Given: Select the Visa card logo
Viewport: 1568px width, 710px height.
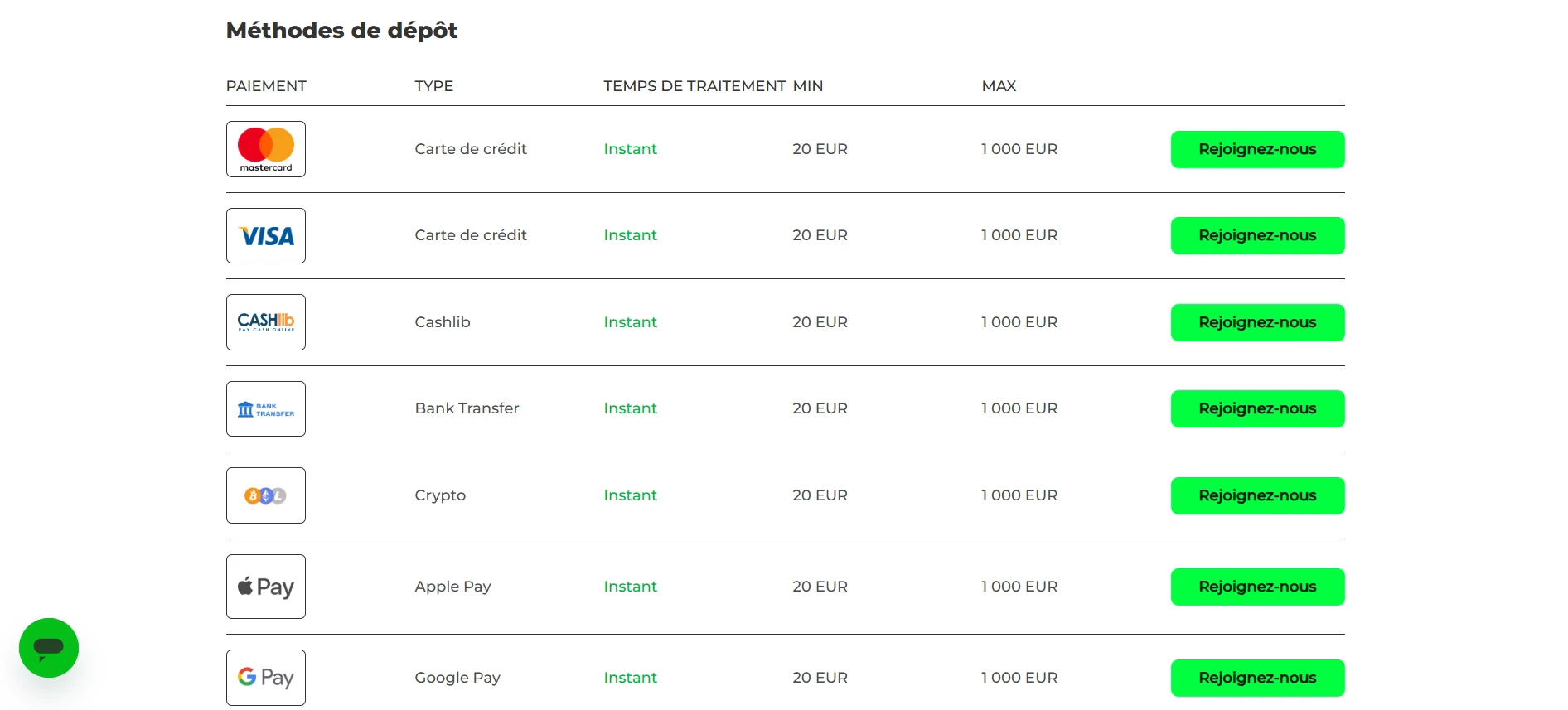Looking at the screenshot, I should tap(266, 235).
